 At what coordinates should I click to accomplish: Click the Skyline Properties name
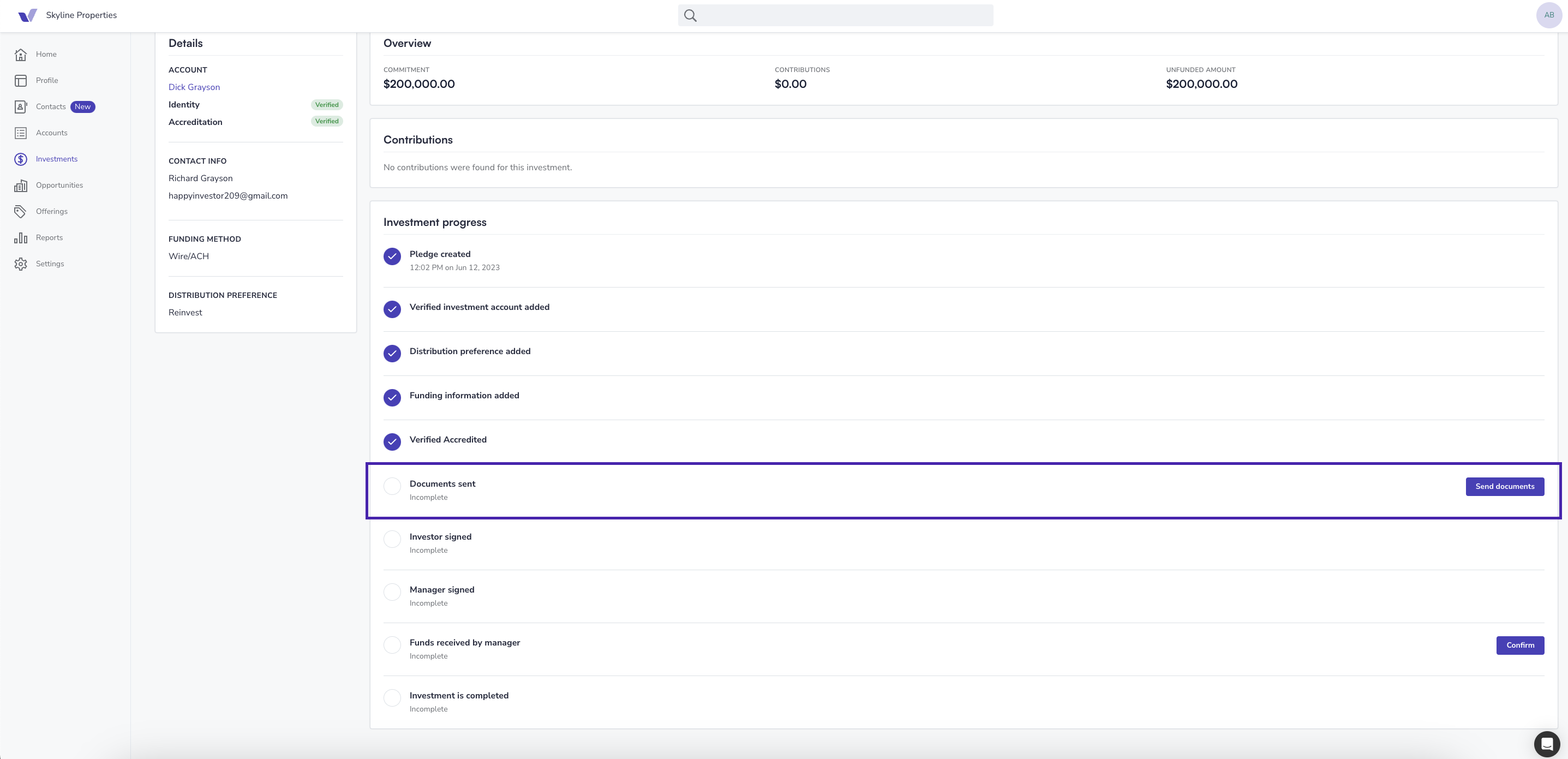(82, 15)
